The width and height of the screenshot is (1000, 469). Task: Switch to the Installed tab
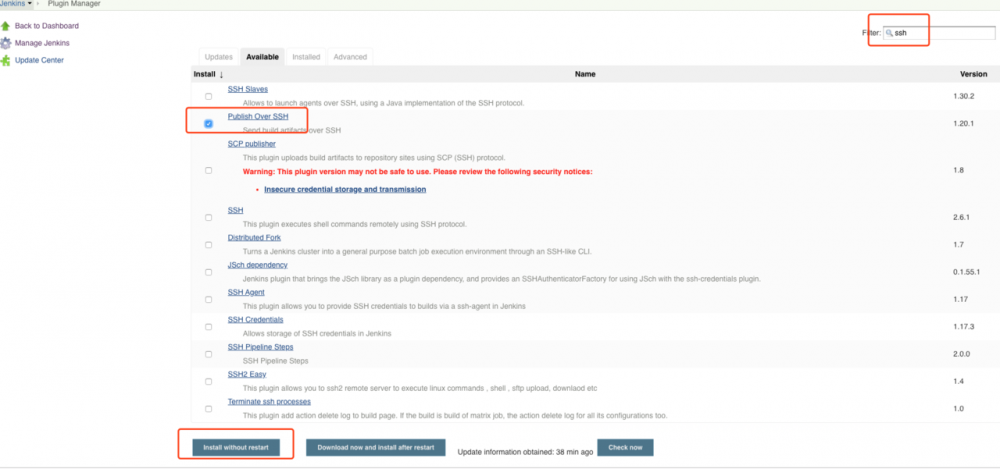click(x=306, y=57)
